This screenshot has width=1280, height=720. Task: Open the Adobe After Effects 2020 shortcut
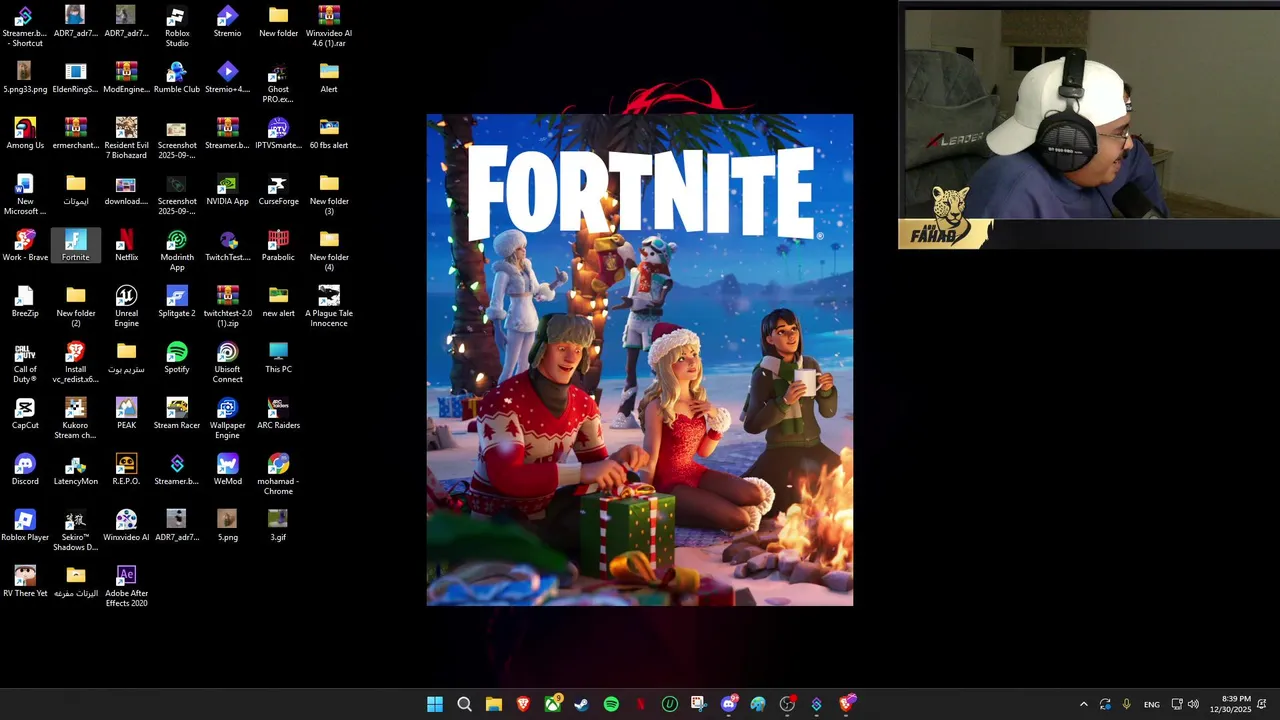[126, 586]
